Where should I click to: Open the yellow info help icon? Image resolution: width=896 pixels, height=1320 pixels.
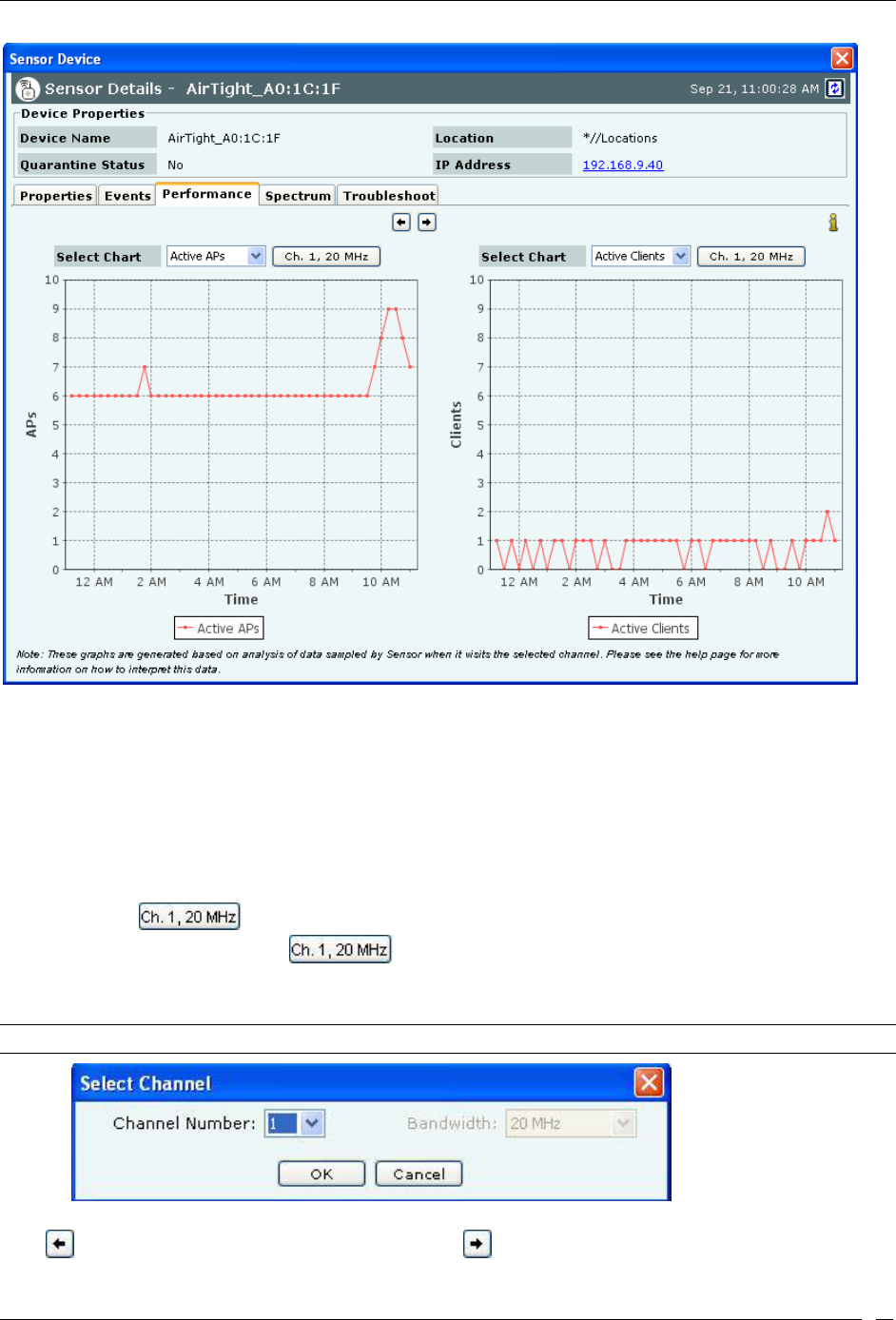833,222
